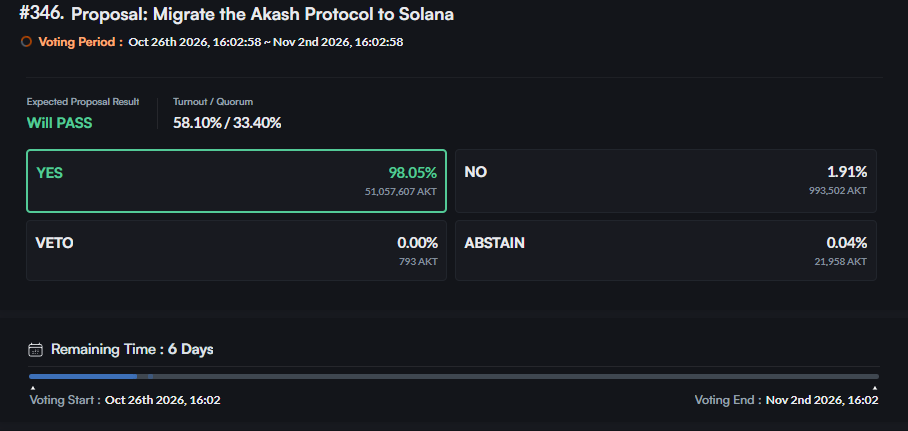Click the 51,057,607 AKT amount
The height and width of the screenshot is (431, 908).
(401, 191)
